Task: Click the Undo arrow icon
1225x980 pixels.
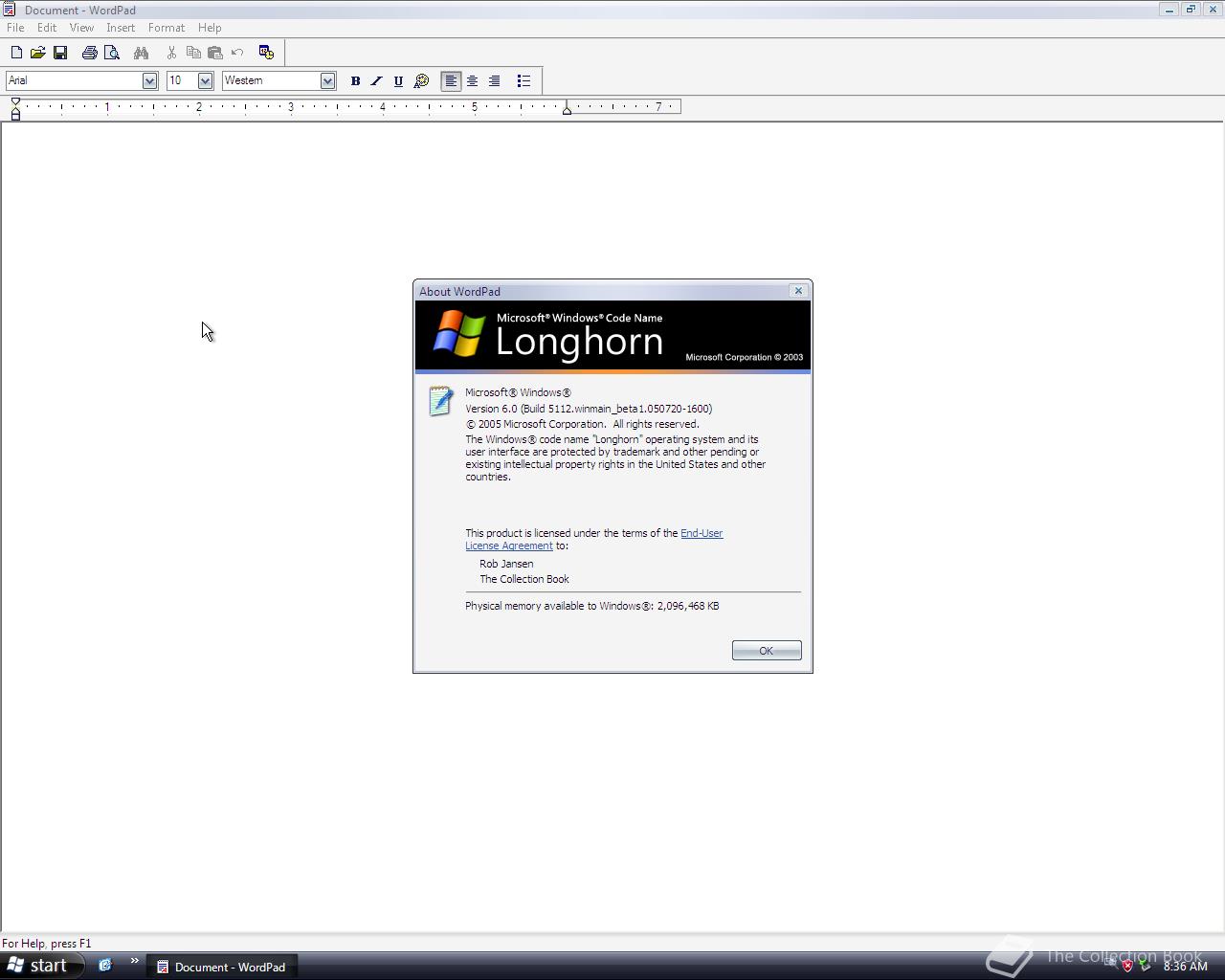Action: pos(237,53)
